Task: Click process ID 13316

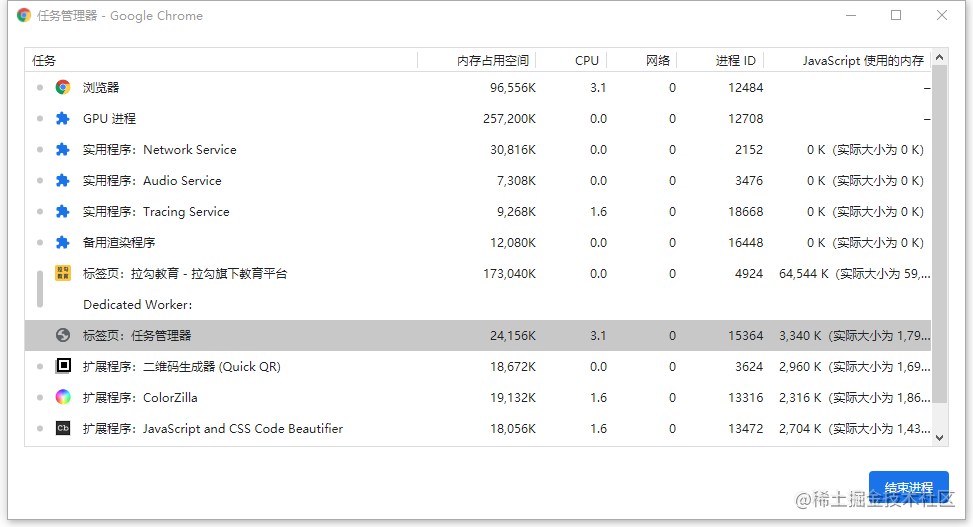Action: click(745, 398)
